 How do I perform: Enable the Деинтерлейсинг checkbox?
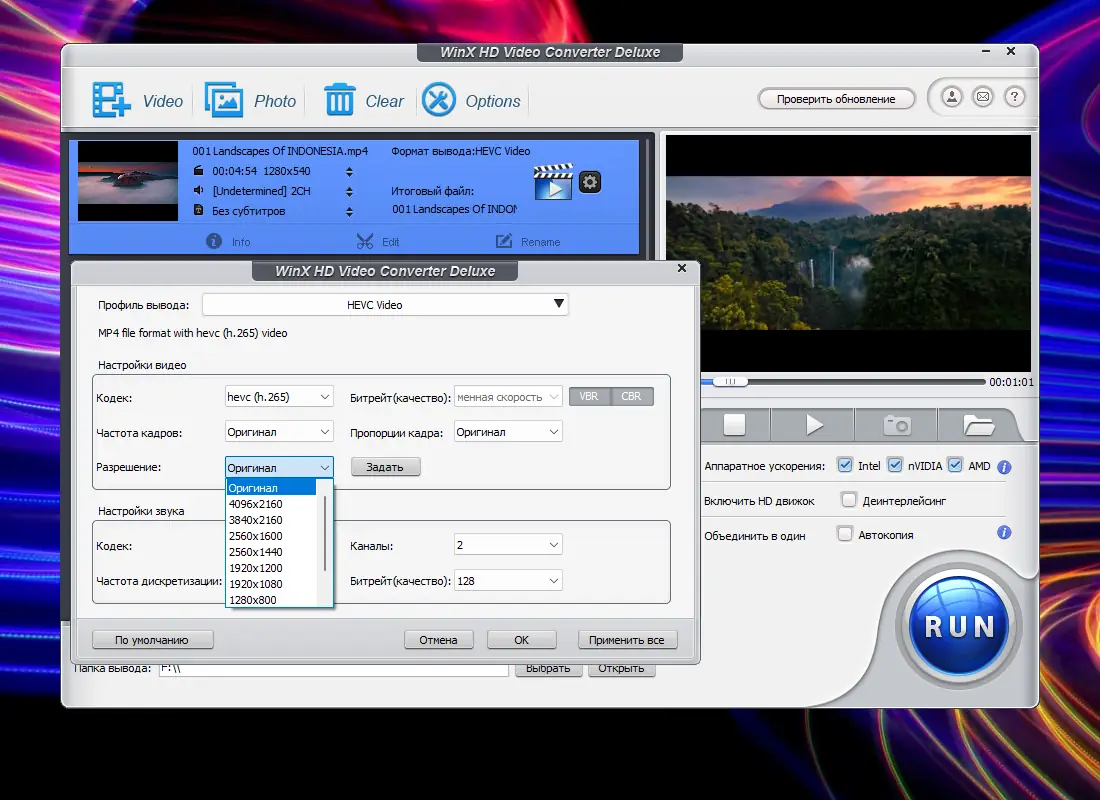tap(848, 500)
